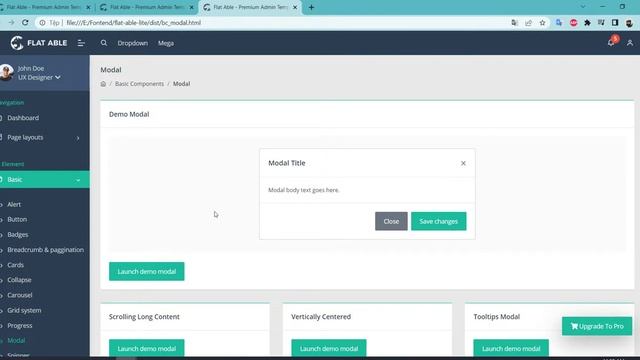This screenshot has height=360, width=640.
Task: Click the John Doe name text
Action: pyautogui.click(x=31, y=69)
